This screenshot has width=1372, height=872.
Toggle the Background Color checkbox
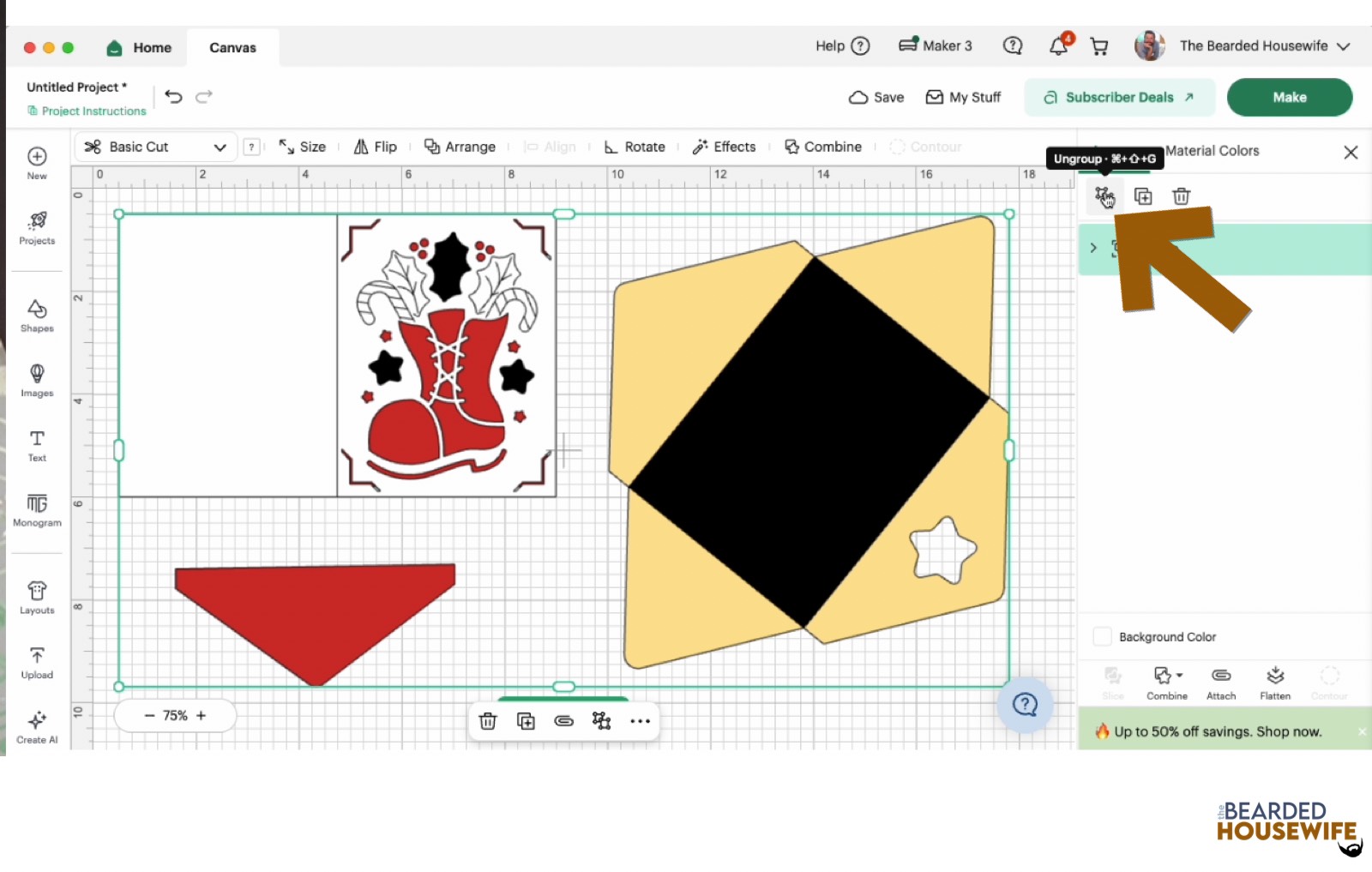coord(1103,636)
